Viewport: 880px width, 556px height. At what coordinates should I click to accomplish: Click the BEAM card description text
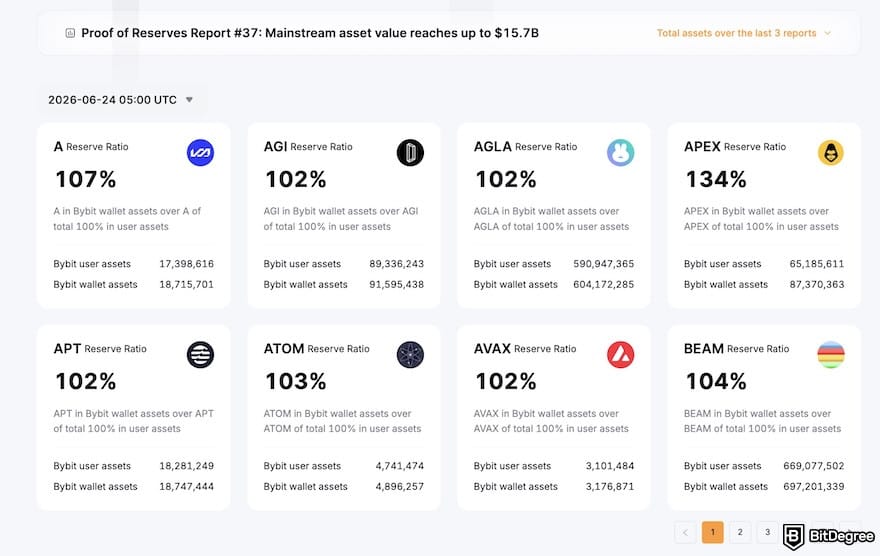[762, 421]
